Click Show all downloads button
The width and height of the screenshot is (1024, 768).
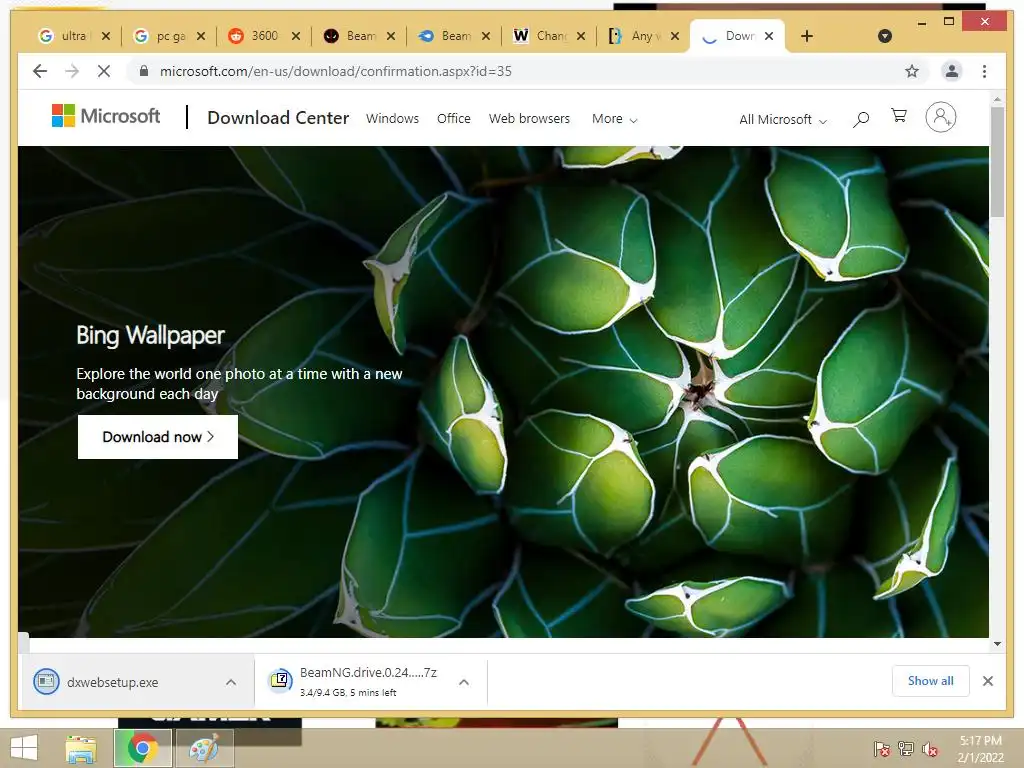[x=931, y=681]
